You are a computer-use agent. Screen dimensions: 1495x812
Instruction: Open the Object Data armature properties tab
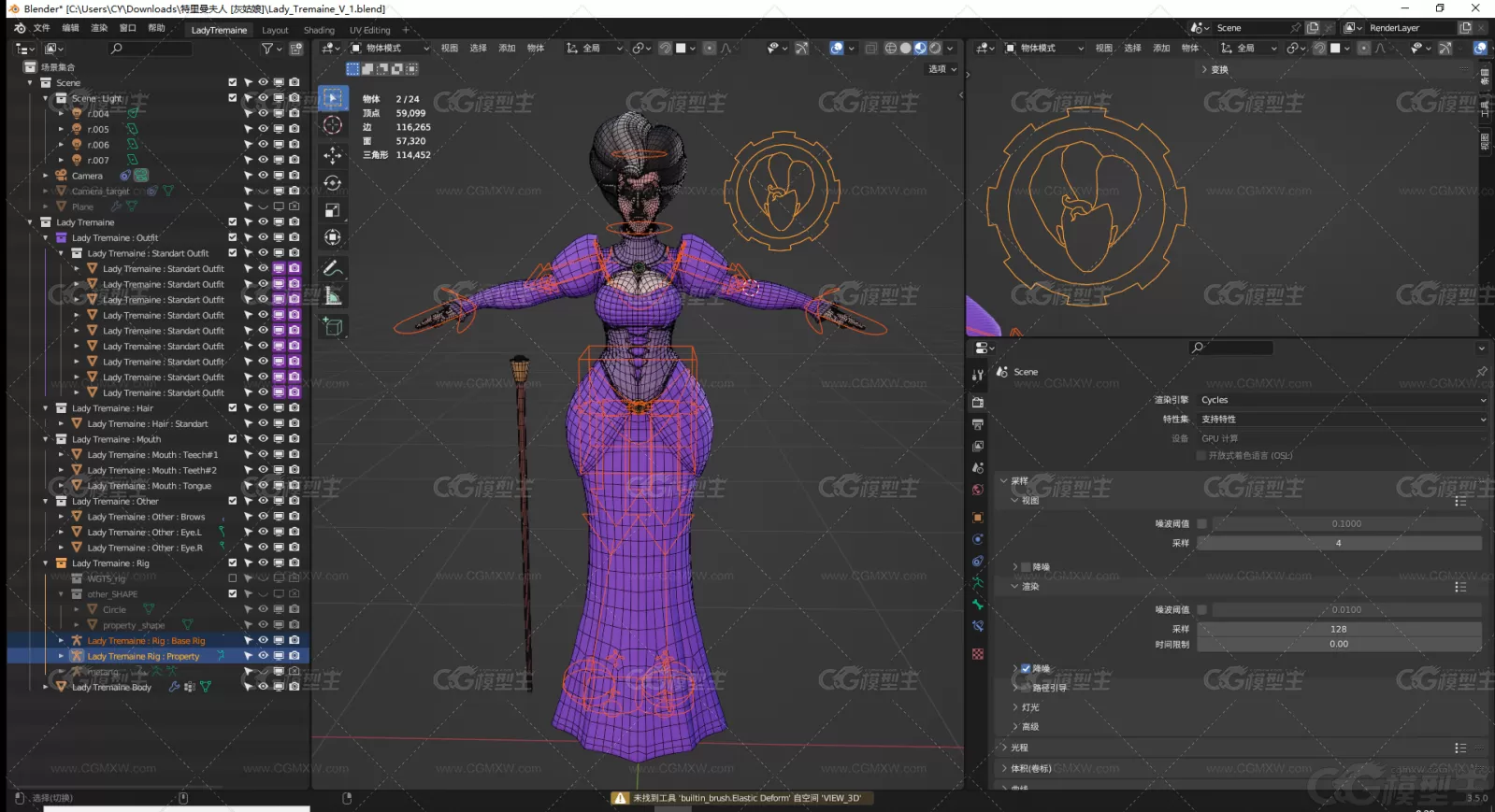point(978,583)
